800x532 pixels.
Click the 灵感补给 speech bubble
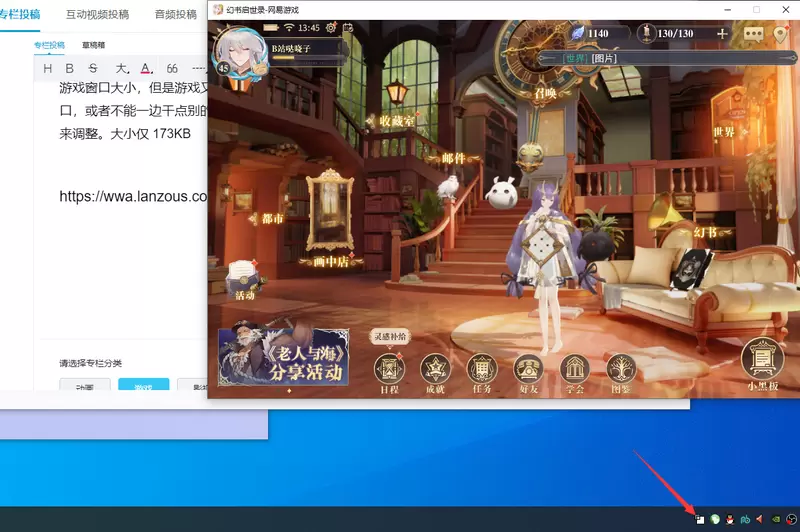click(390, 337)
